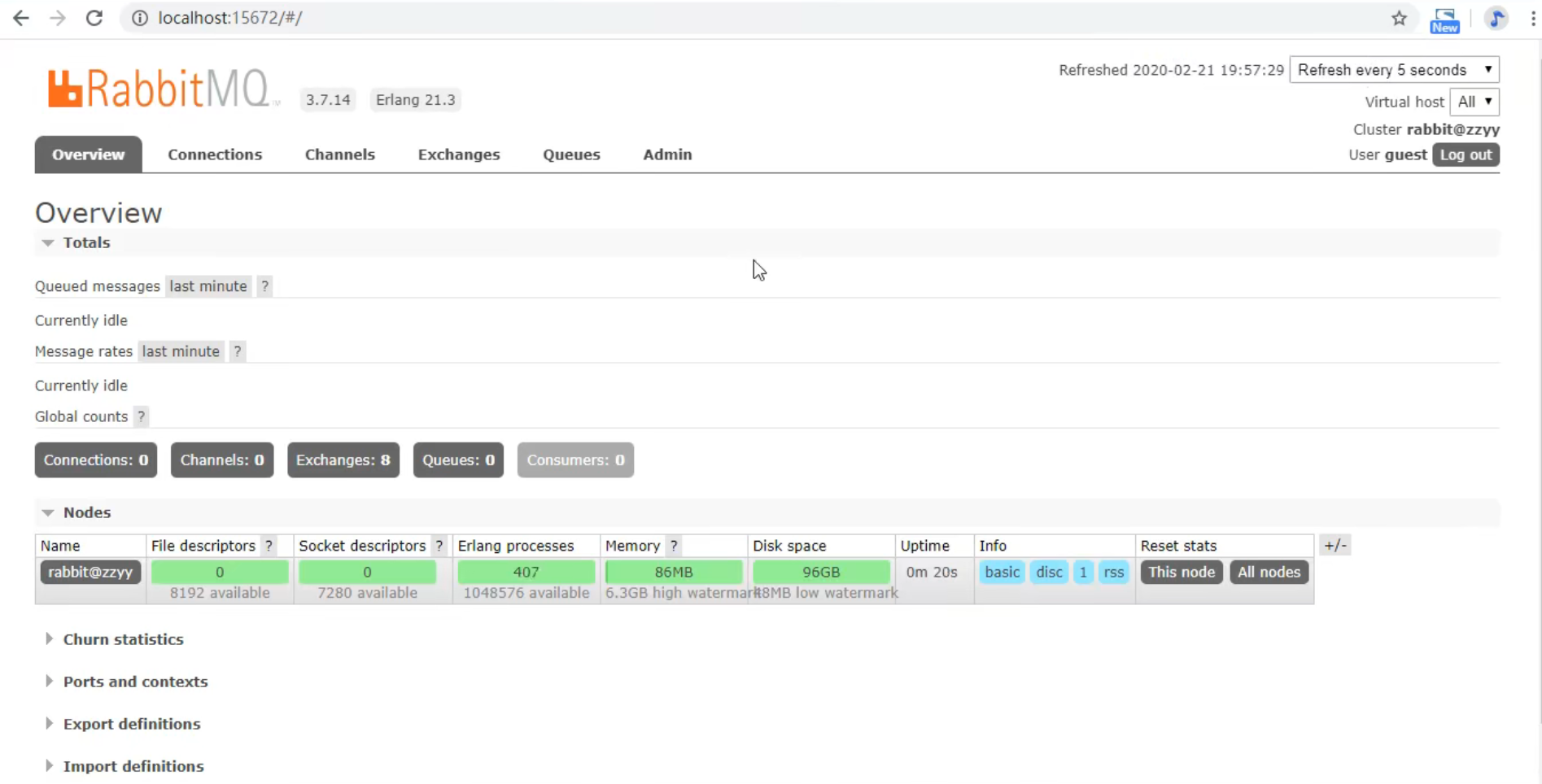
Task: Click the Erlang processes 407 bar
Action: pyautogui.click(x=526, y=572)
